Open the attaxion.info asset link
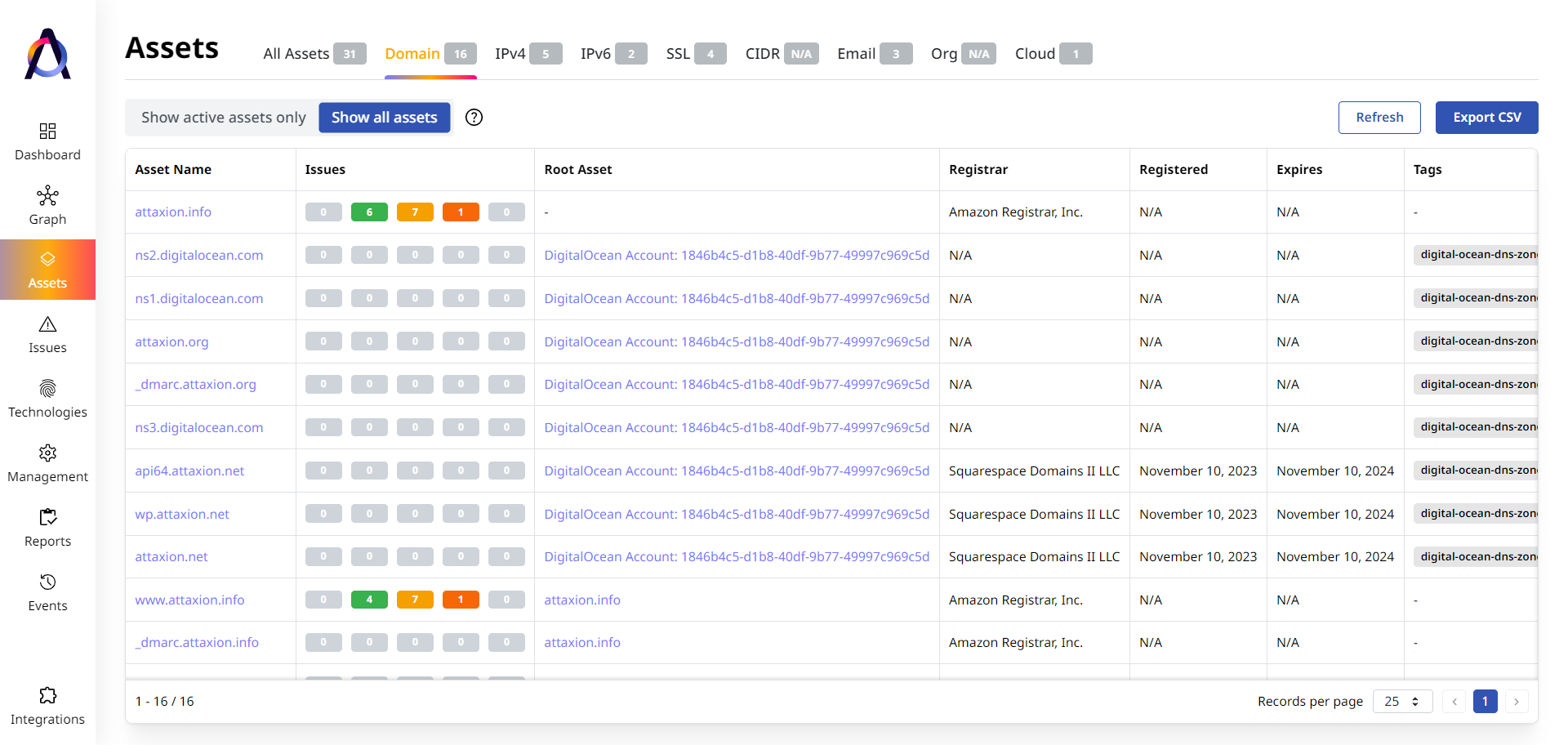 tap(173, 212)
